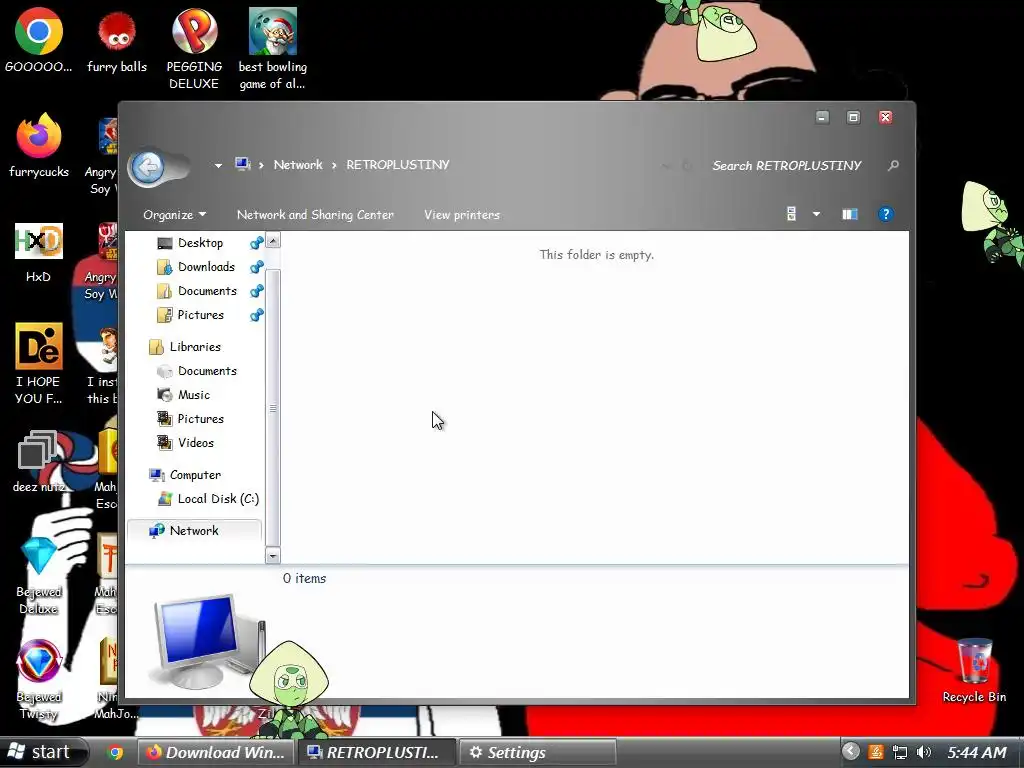1024x768 pixels.
Task: Open the Firefox shortcut labeled furrycucks
Action: (39, 145)
